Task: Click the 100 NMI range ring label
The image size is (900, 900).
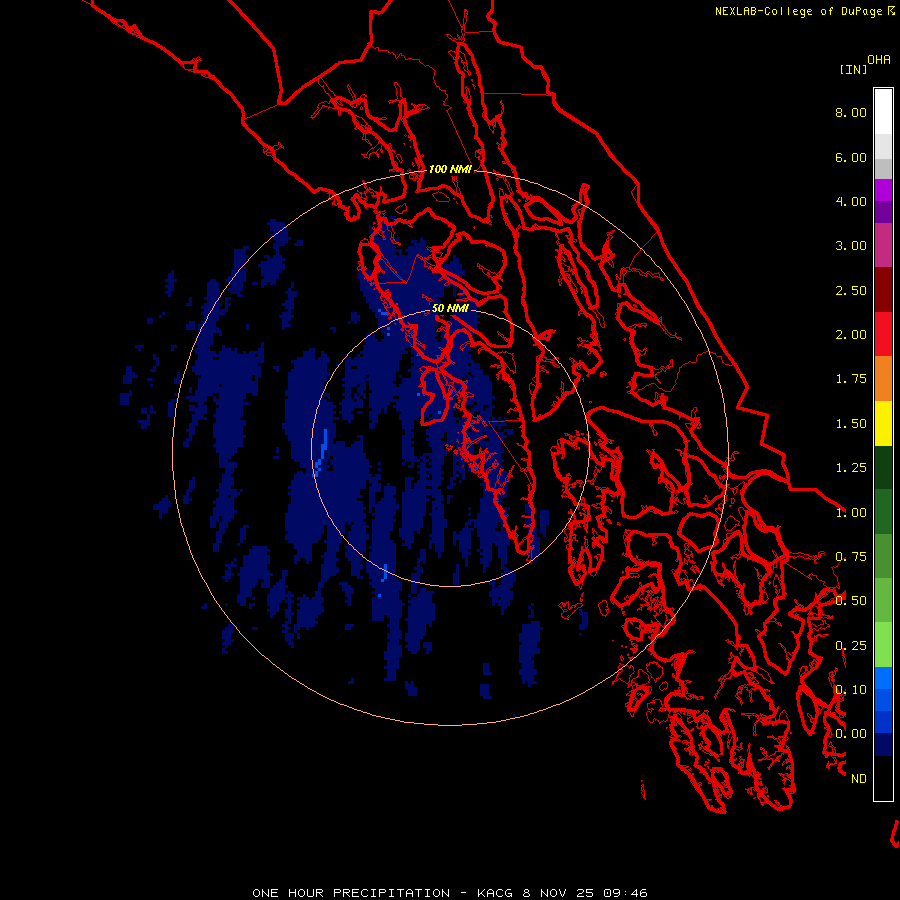Action: click(450, 169)
